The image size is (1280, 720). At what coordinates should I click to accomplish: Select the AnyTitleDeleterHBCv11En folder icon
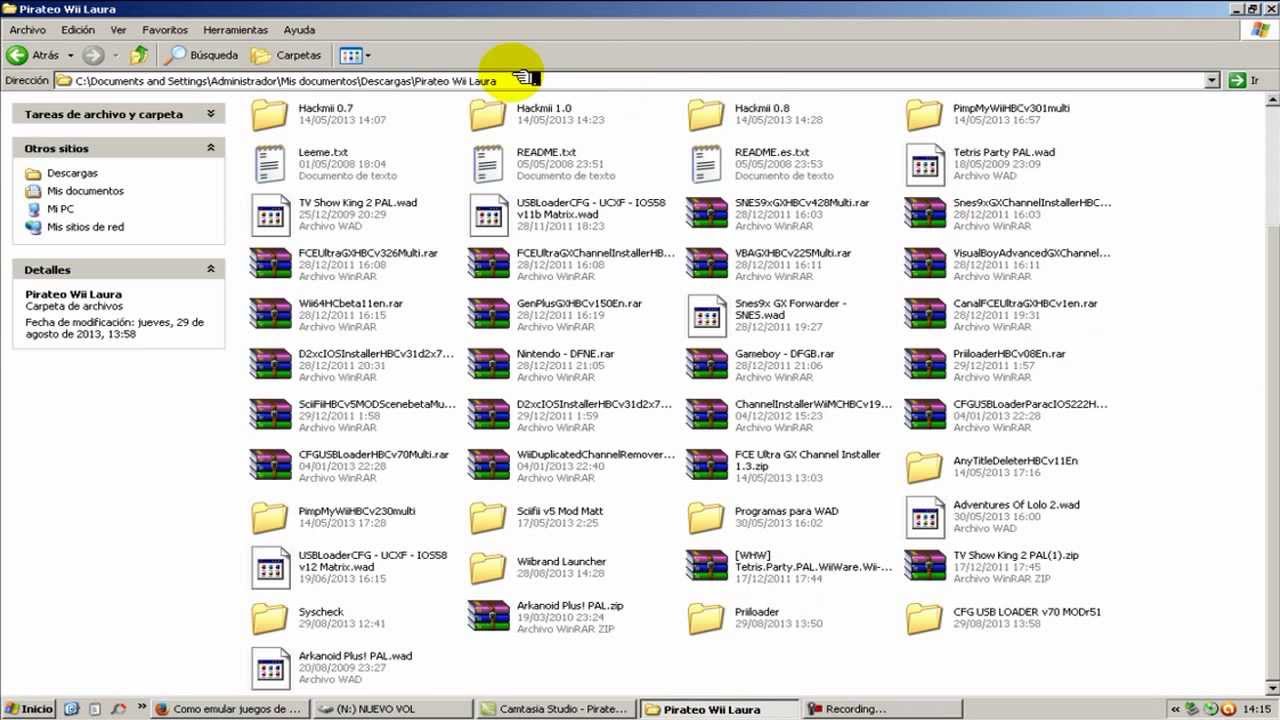click(924, 466)
